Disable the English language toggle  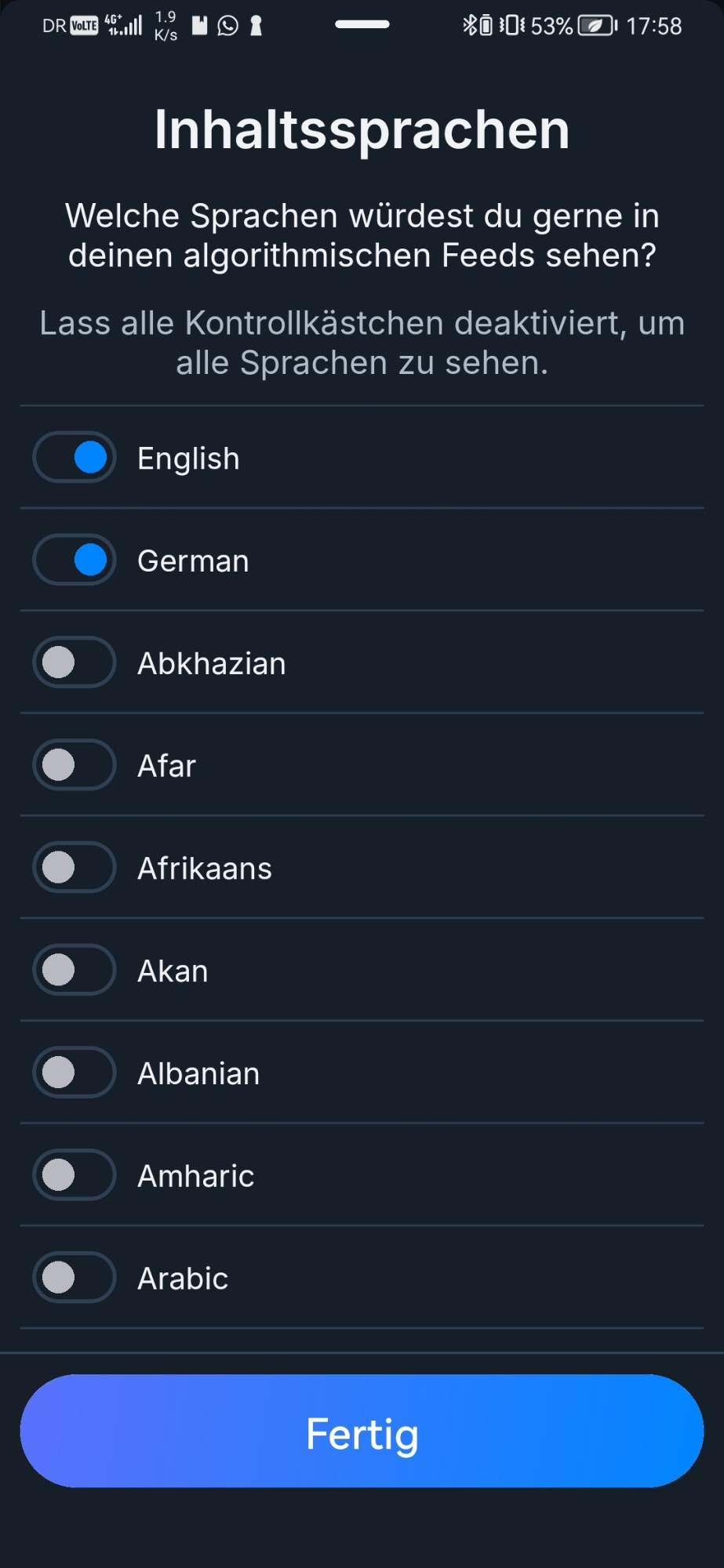tap(75, 457)
